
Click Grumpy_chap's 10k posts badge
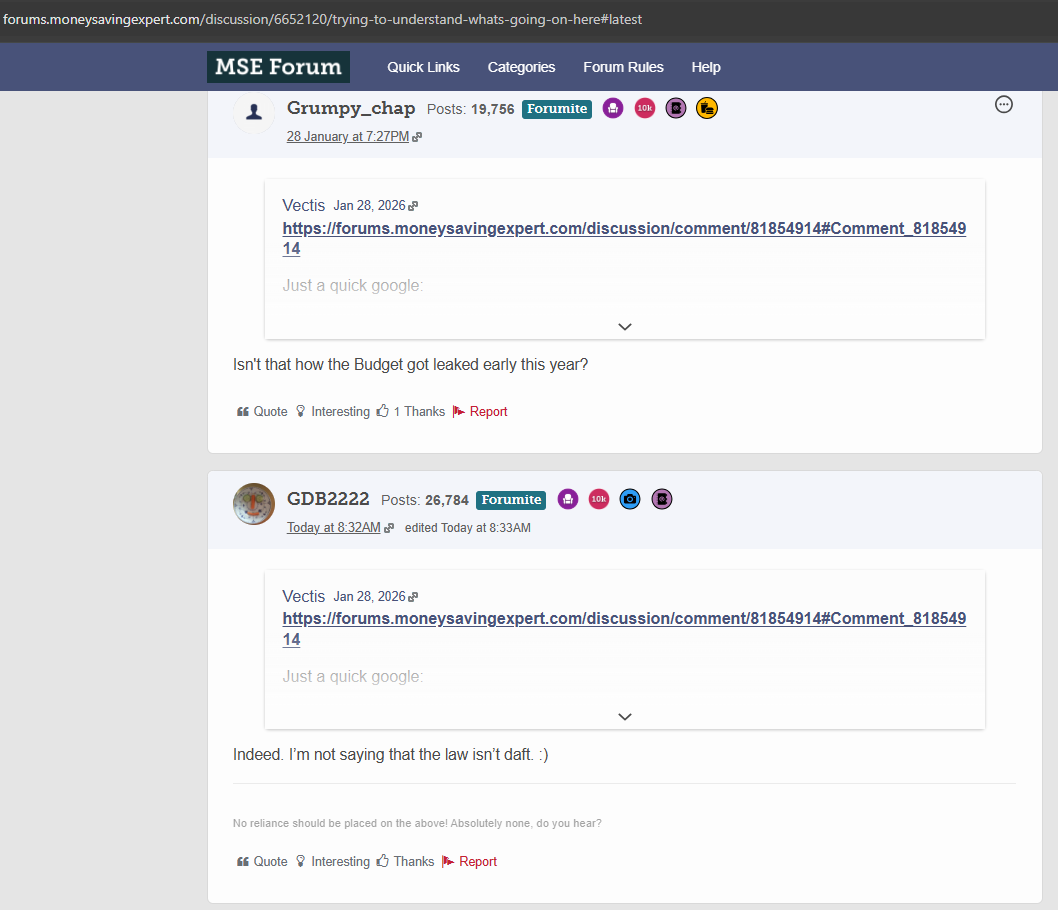point(645,108)
